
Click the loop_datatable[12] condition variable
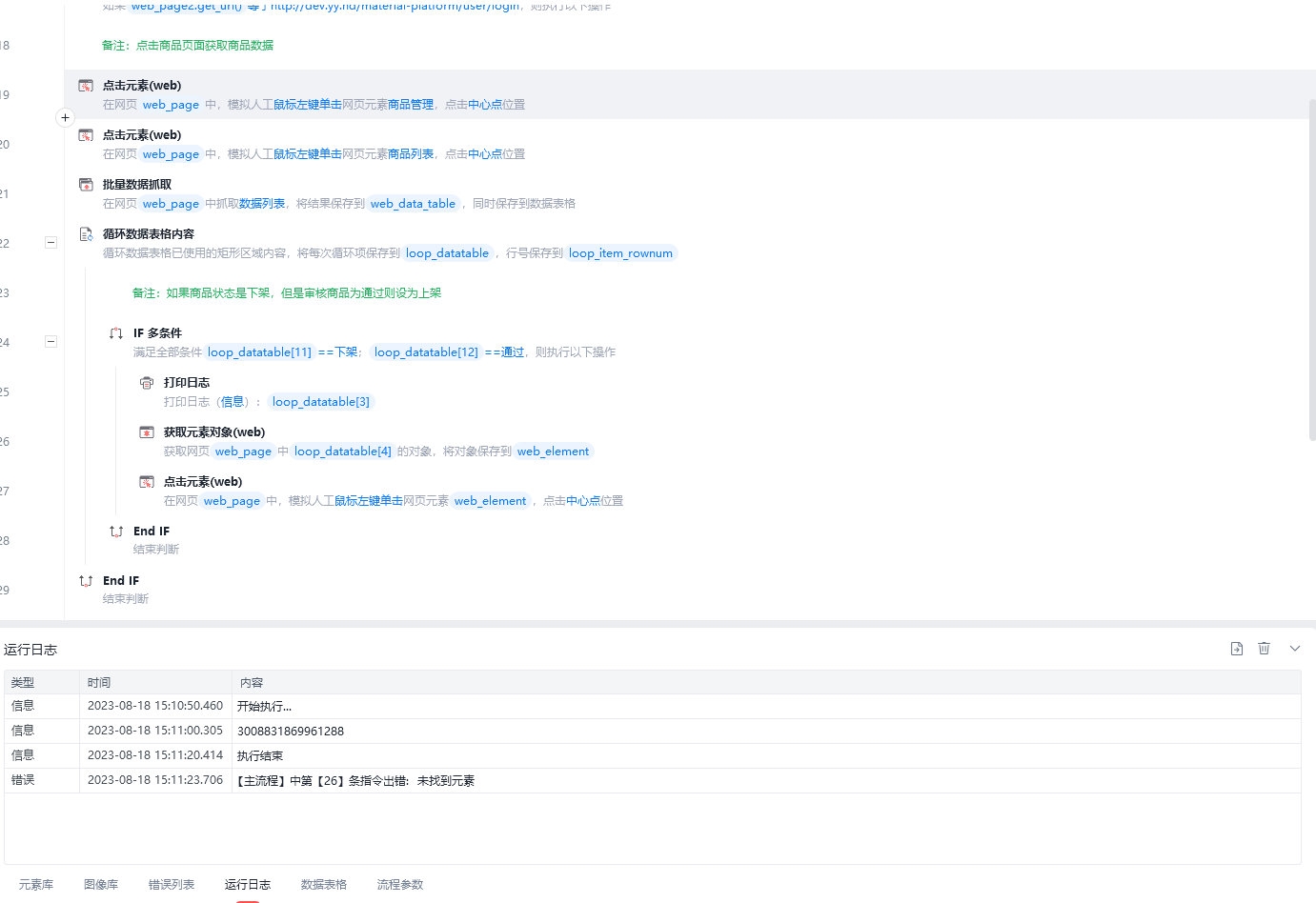427,352
